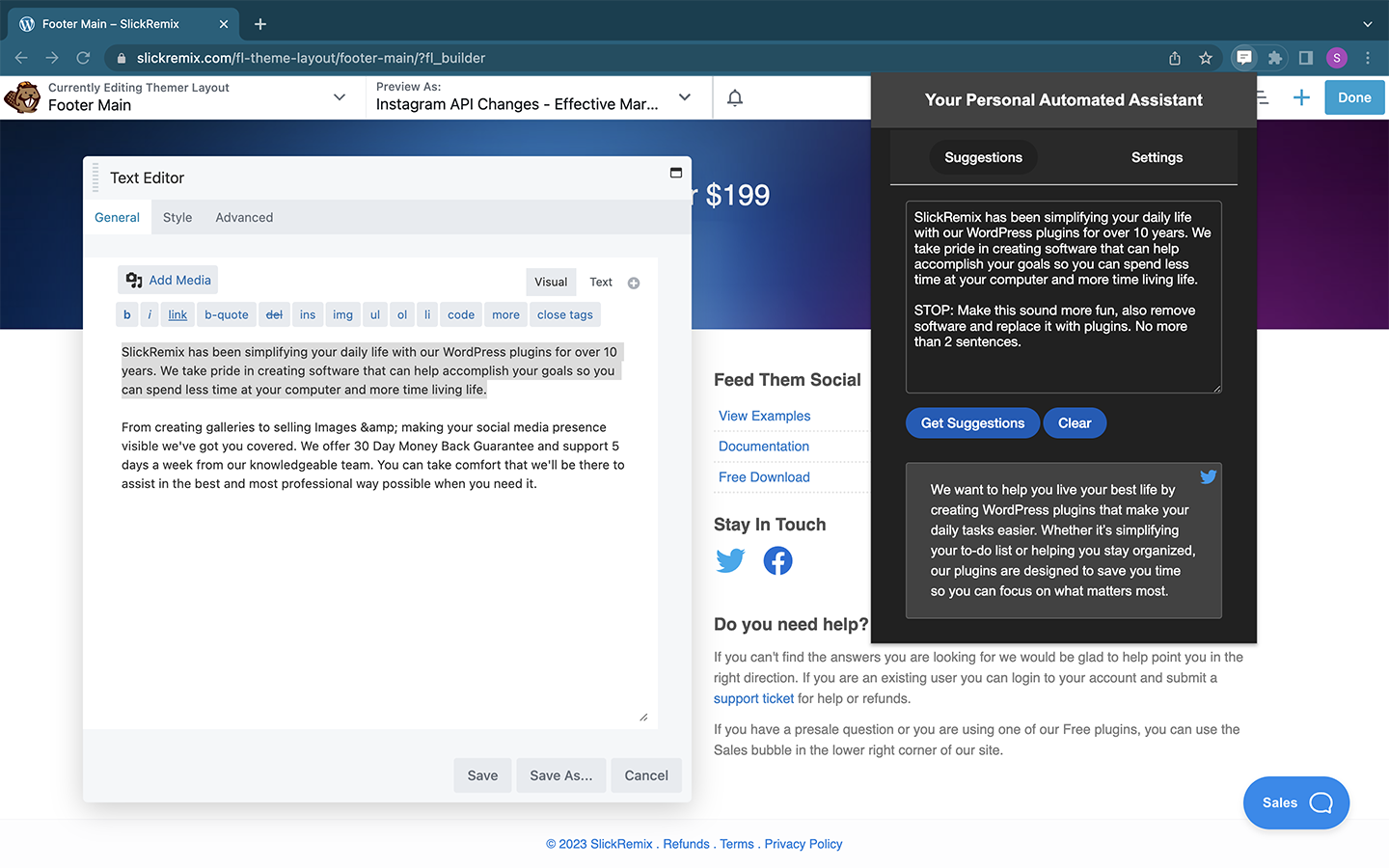Insert a link with link quicktag
This screenshot has height=868, width=1389.
(x=177, y=314)
